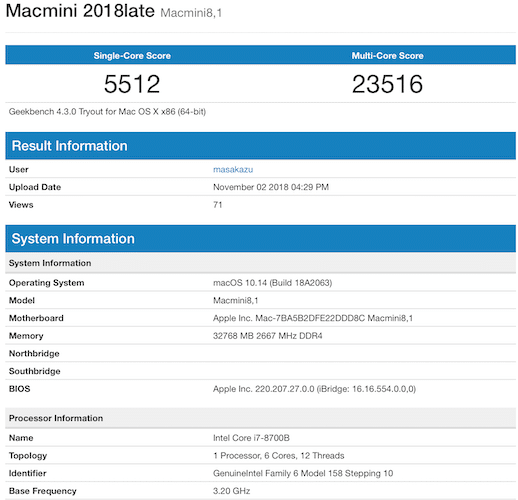This screenshot has height=500, width=518.
Task: Click the Model row value Macmini8,1
Action: 236,300
